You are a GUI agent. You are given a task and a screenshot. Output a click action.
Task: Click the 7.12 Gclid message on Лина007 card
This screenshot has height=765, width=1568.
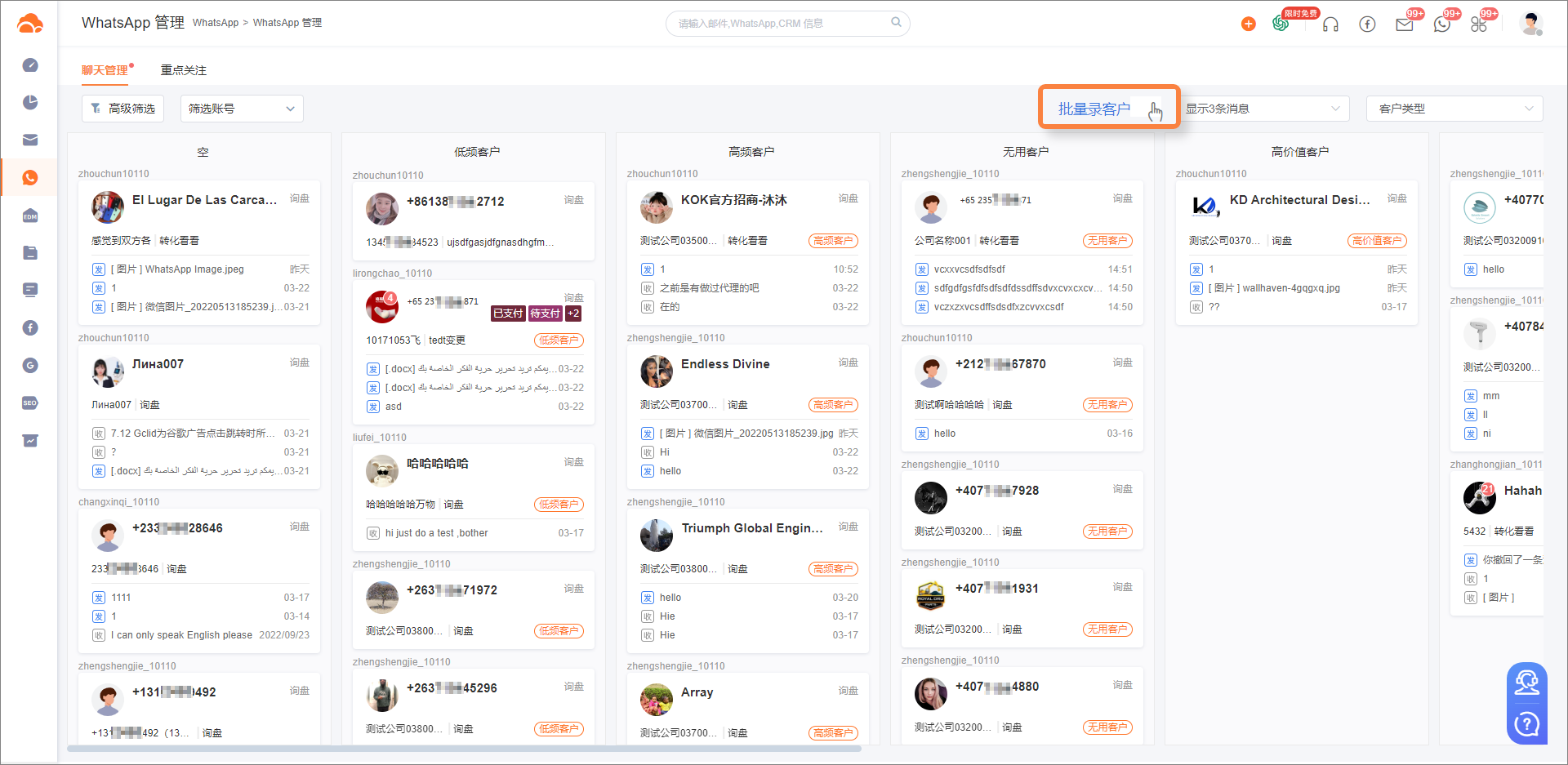pyautogui.click(x=193, y=434)
